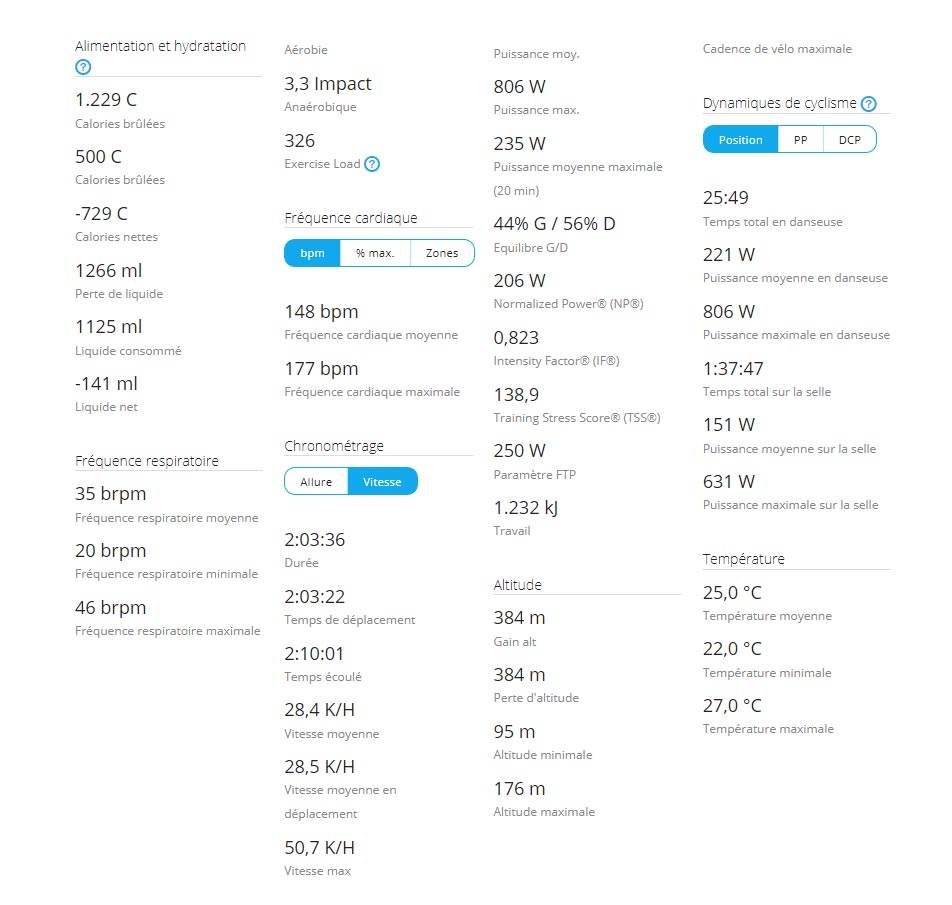Switch Chronométrage to Allure

(316, 481)
